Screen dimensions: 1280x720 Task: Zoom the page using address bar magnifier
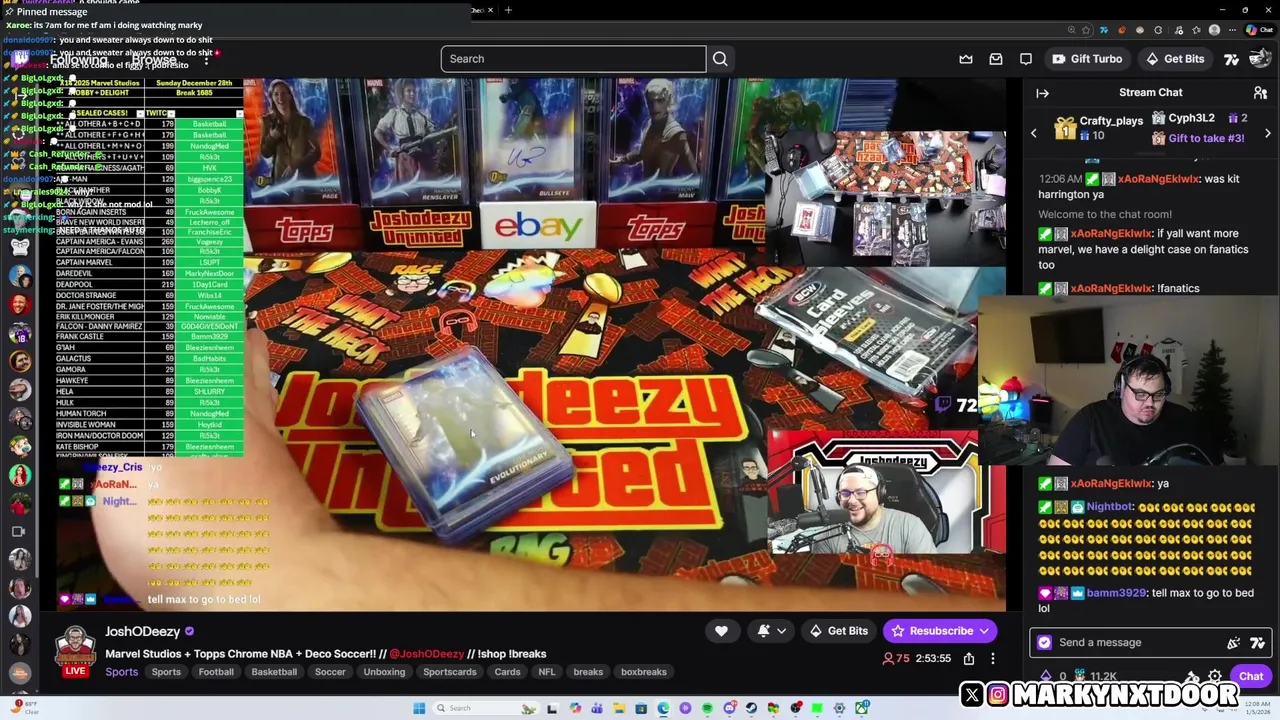tap(1071, 30)
